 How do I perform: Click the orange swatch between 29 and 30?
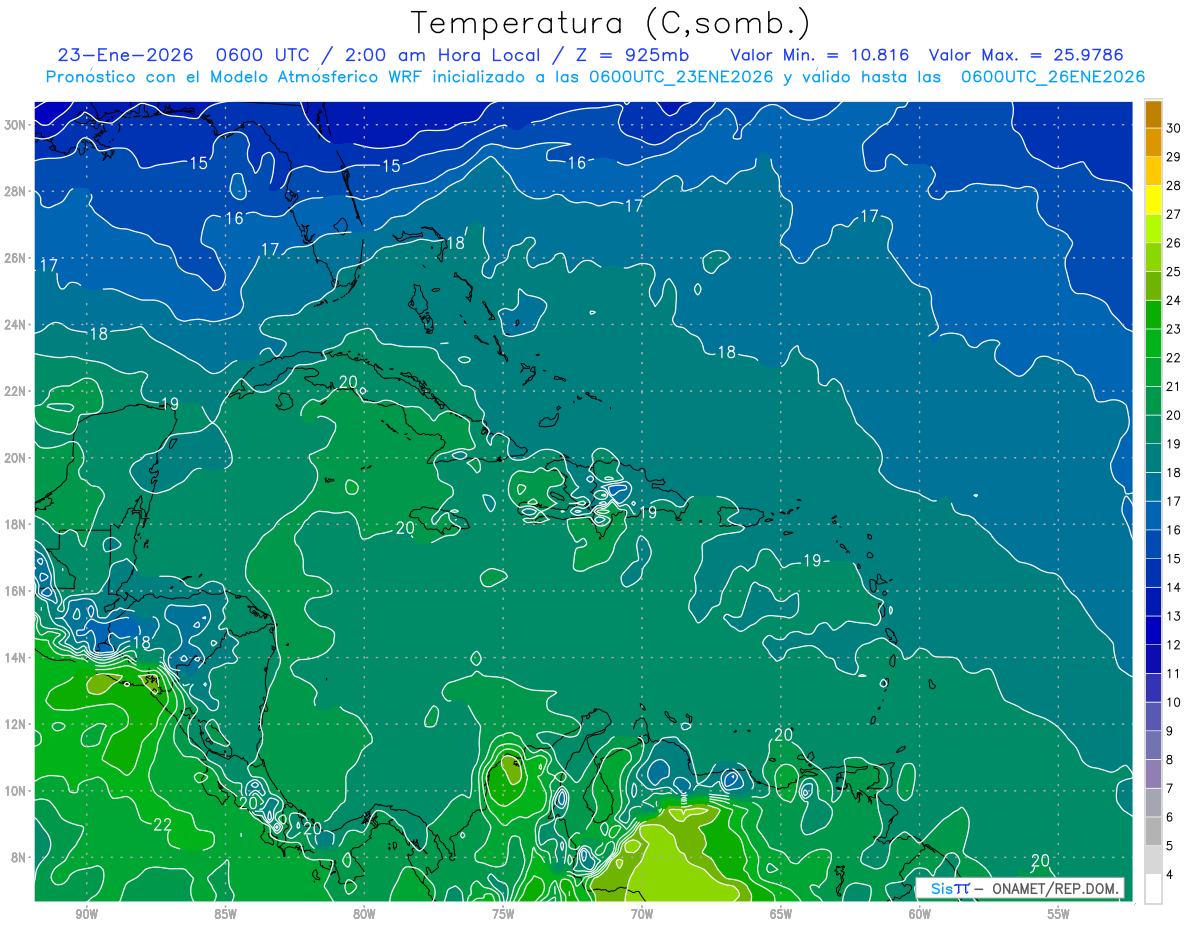[1153, 143]
